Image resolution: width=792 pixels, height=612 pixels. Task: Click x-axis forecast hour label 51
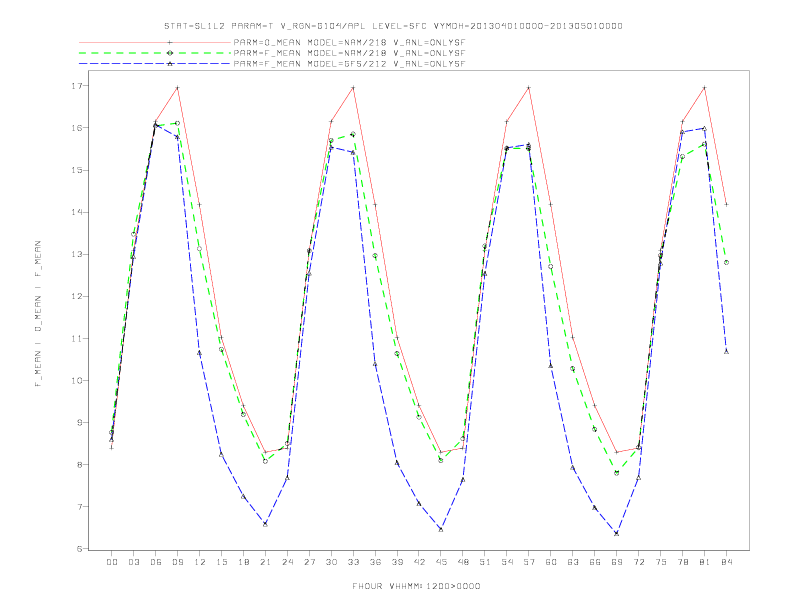tap(485, 562)
